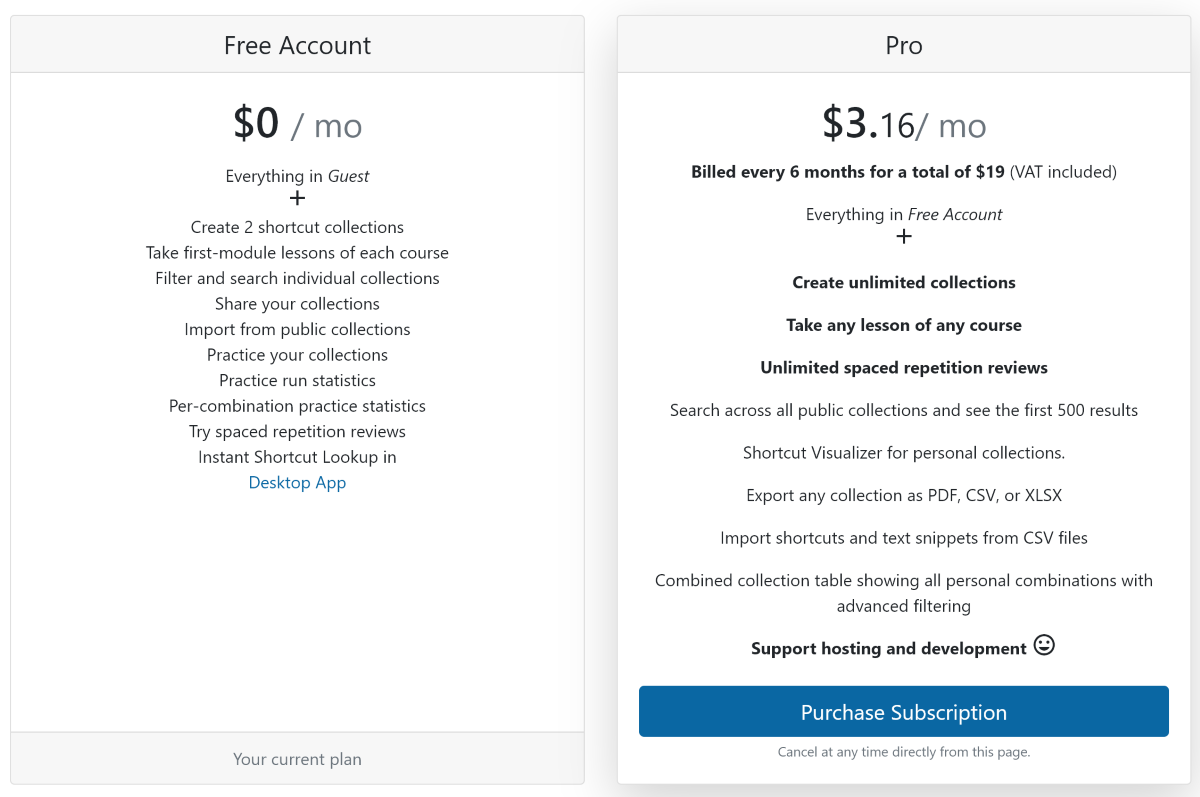Screen dimensions: 1200x797
Task: Click Support hosting and development text
Action: 888,649
